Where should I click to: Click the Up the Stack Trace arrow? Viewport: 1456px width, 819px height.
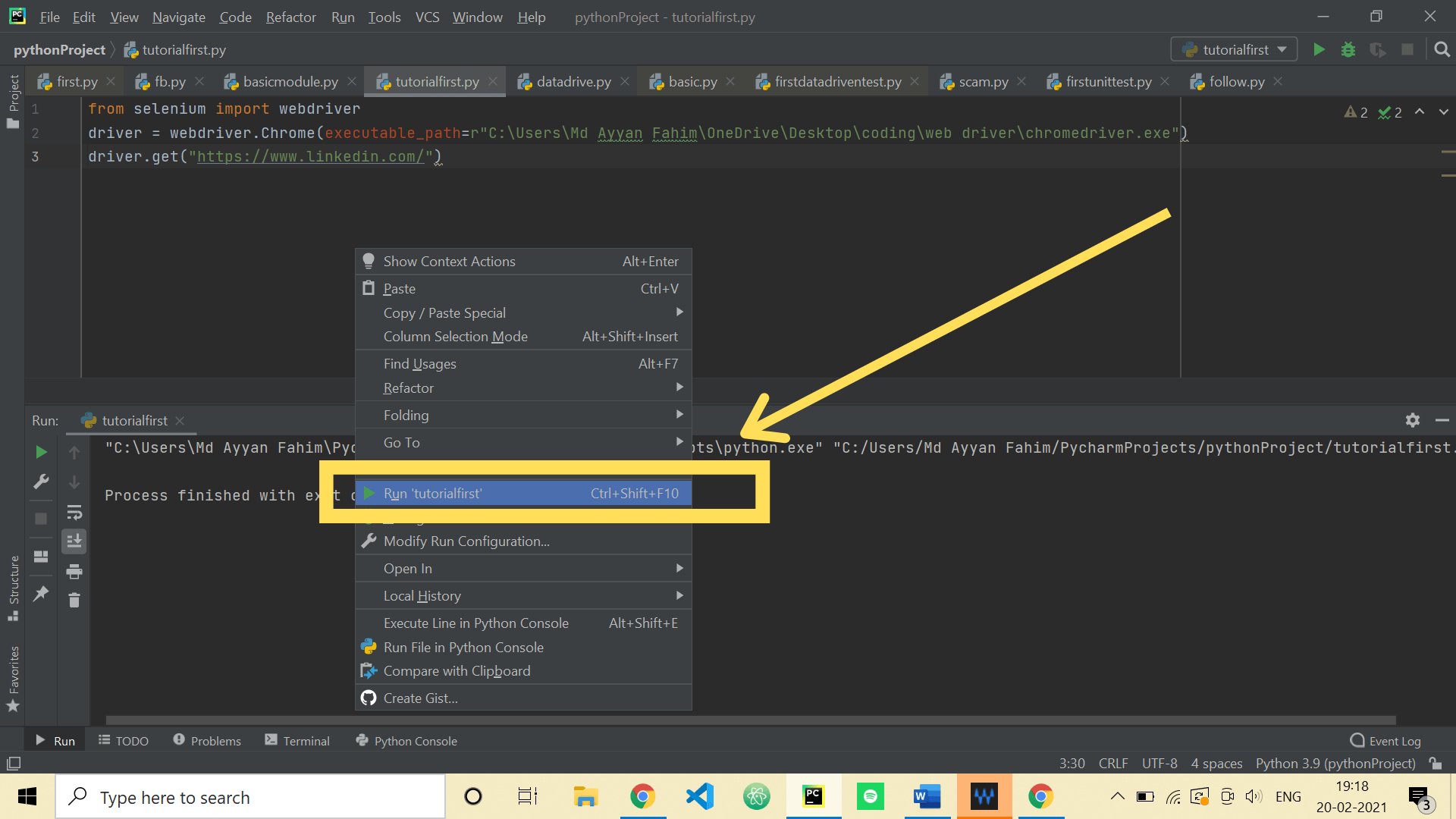coord(74,452)
